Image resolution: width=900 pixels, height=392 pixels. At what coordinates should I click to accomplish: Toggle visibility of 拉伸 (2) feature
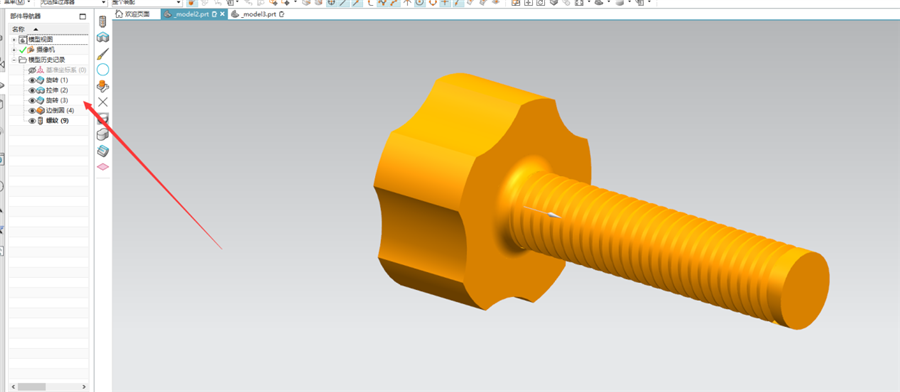pyautogui.click(x=32, y=91)
